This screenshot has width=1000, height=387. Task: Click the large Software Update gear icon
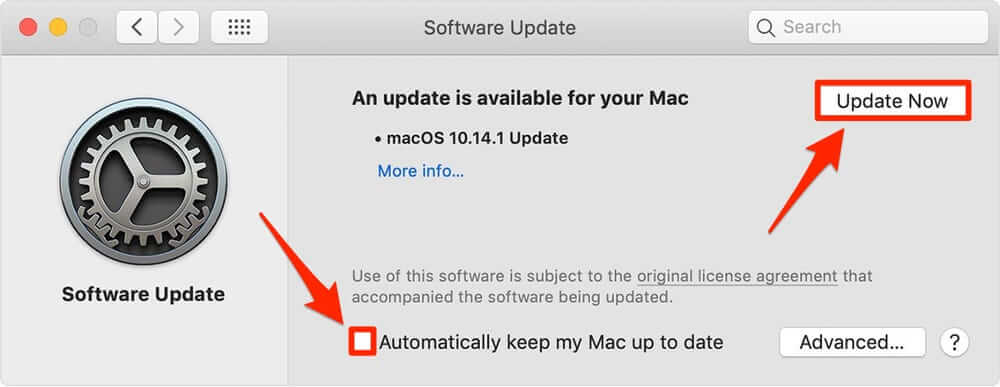[x=143, y=181]
